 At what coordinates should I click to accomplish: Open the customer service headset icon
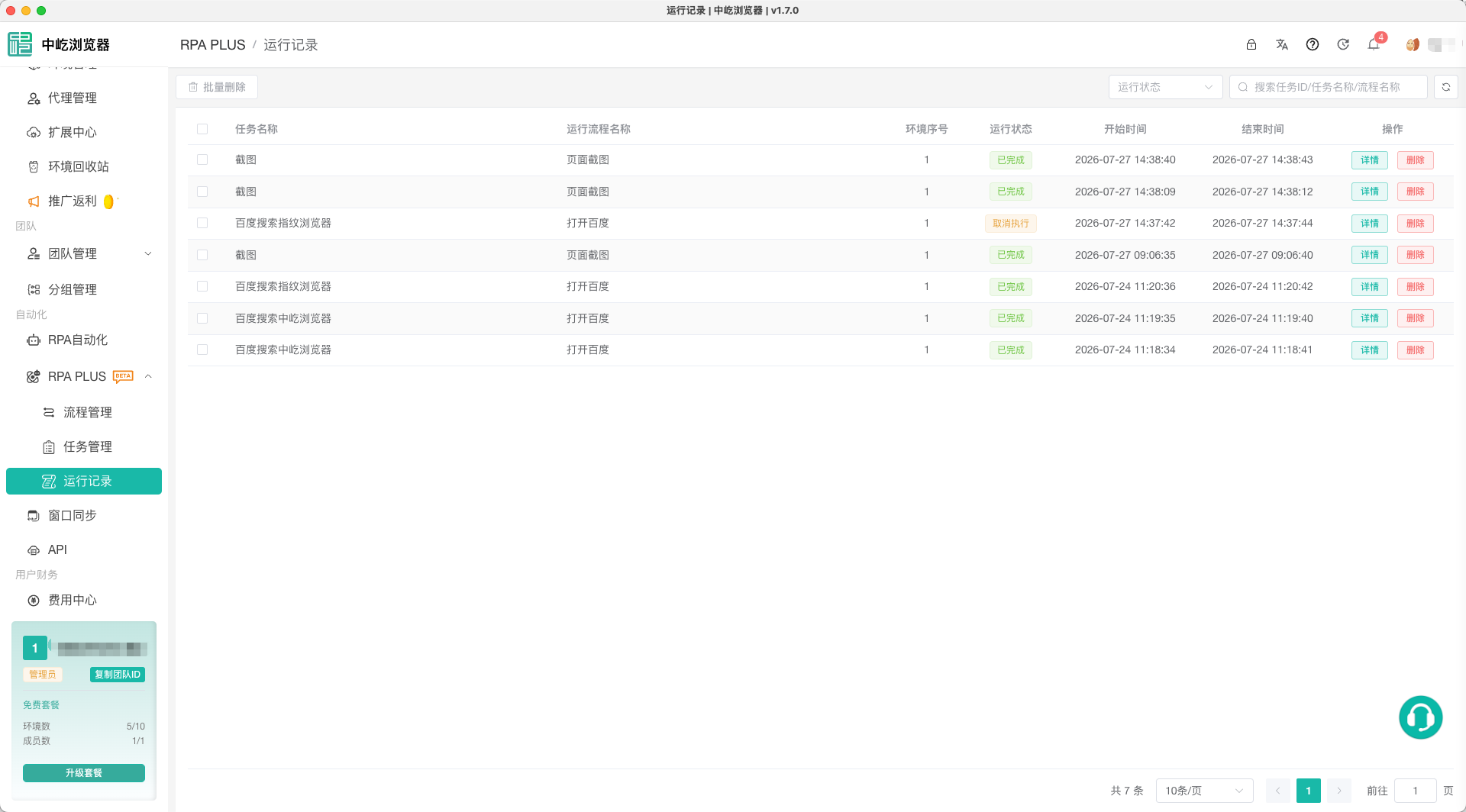click(1420, 717)
